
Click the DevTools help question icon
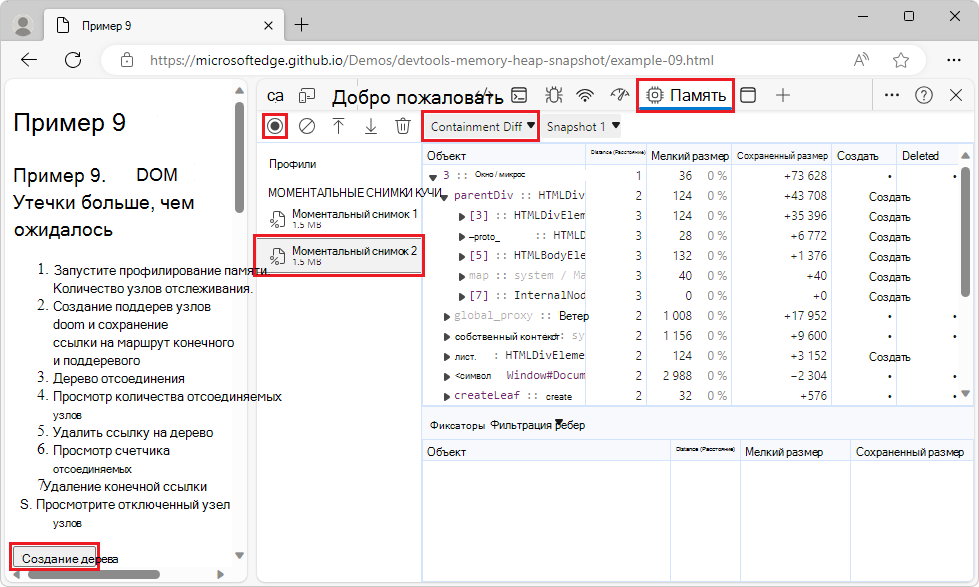tap(923, 95)
